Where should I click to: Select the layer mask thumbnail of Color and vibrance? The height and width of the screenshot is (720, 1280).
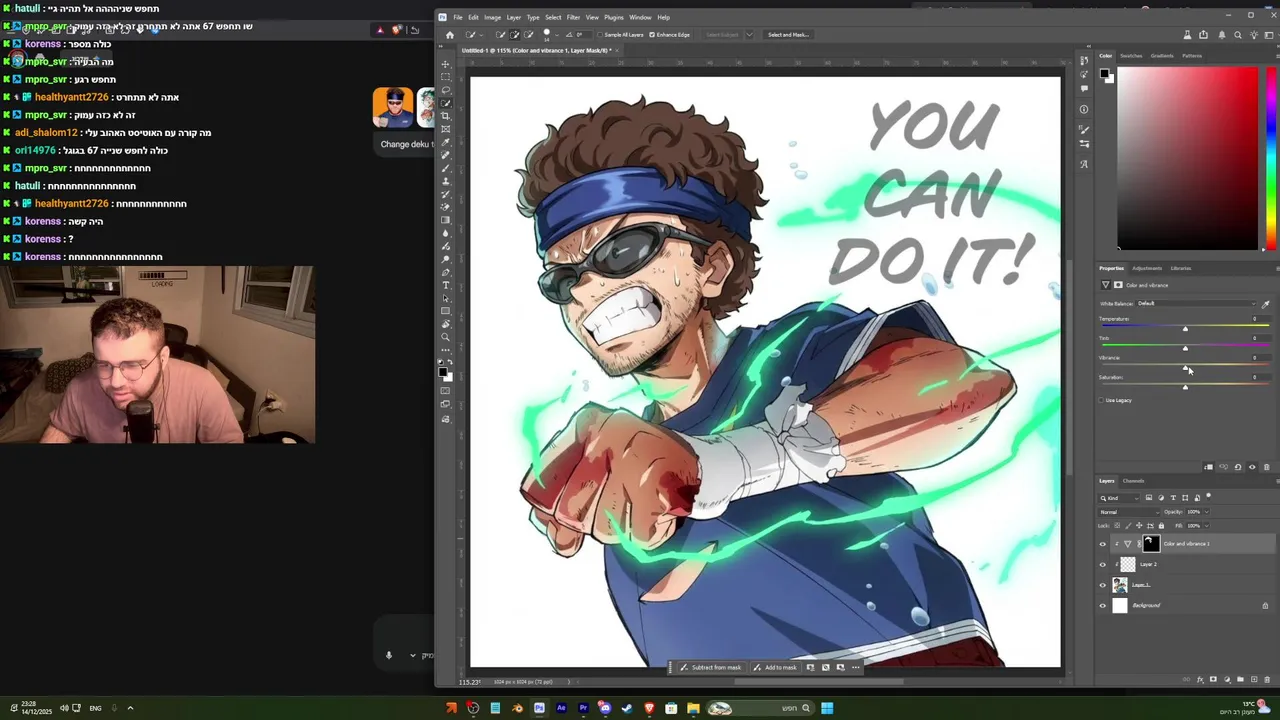[1150, 544]
